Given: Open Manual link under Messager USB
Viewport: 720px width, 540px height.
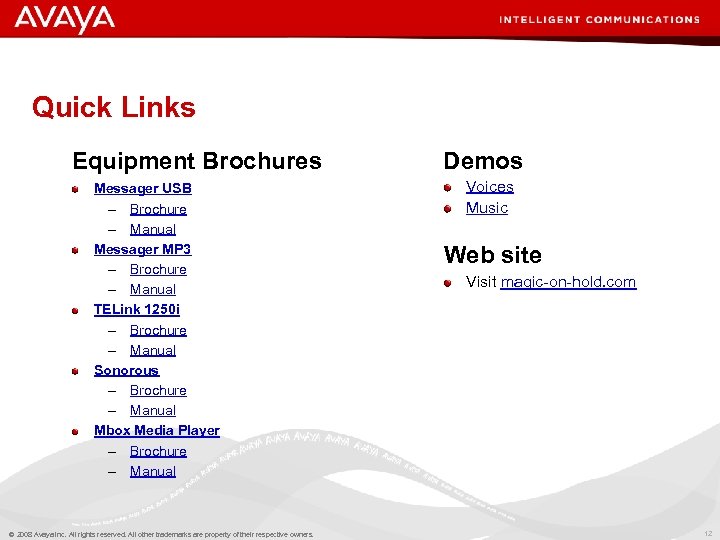Looking at the screenshot, I should (153, 229).
